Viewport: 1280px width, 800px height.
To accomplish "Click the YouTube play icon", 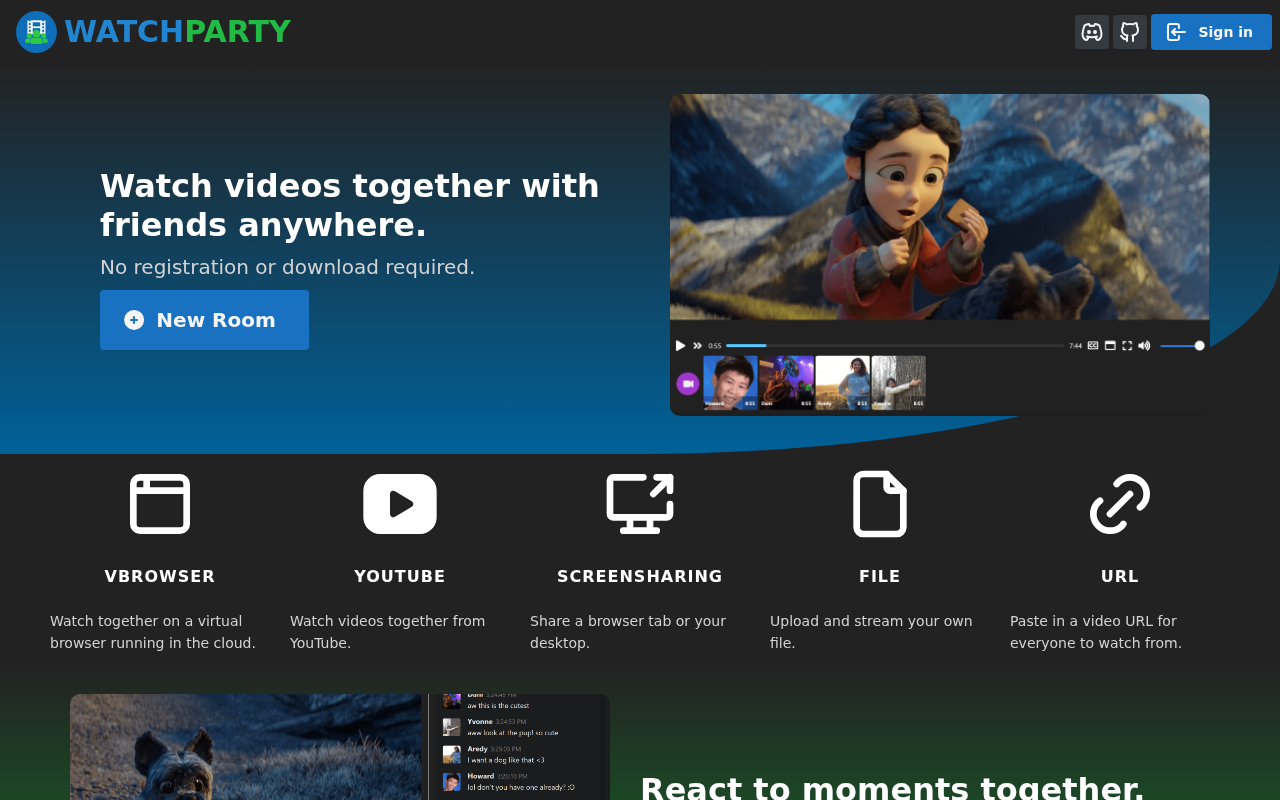I will click(x=400, y=504).
